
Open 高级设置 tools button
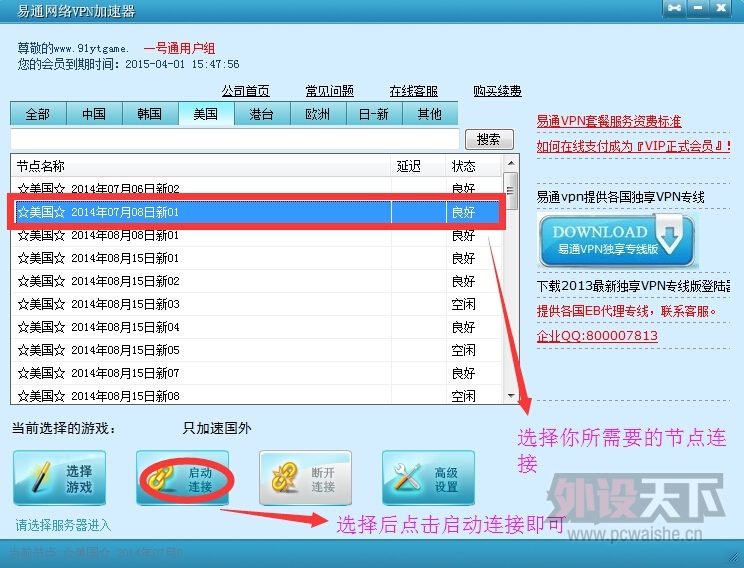click(x=428, y=478)
